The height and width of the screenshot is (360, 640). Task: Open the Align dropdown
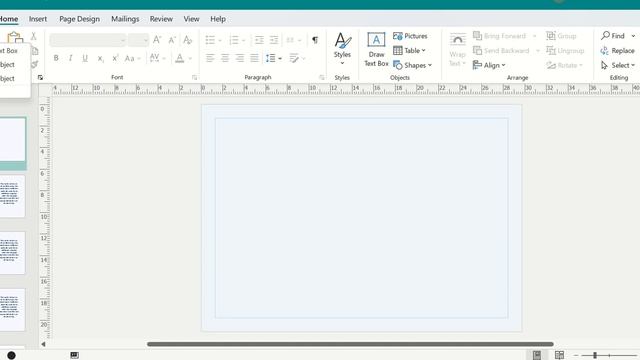point(489,65)
